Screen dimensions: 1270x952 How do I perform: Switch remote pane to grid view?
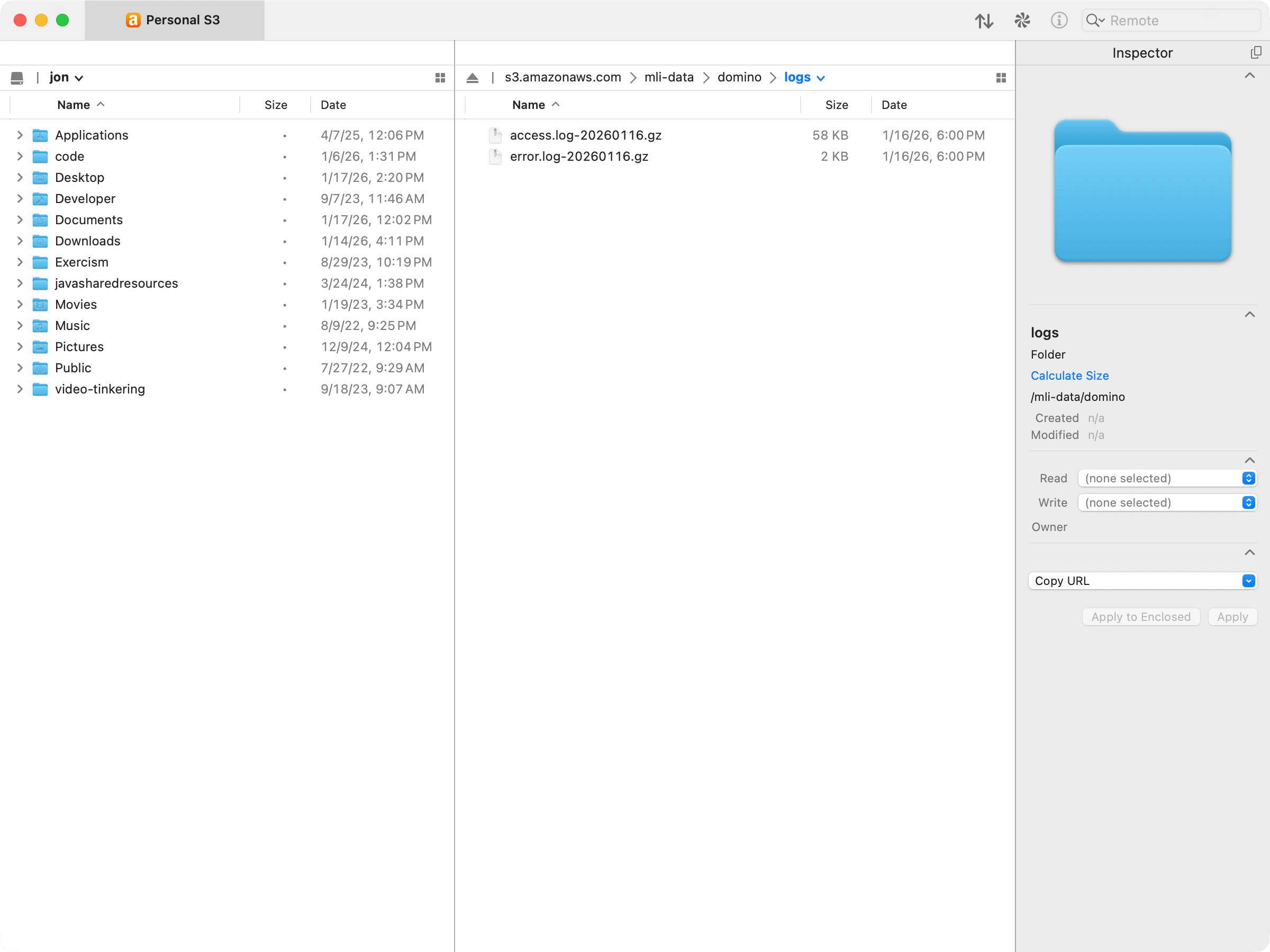pyautogui.click(x=1001, y=77)
